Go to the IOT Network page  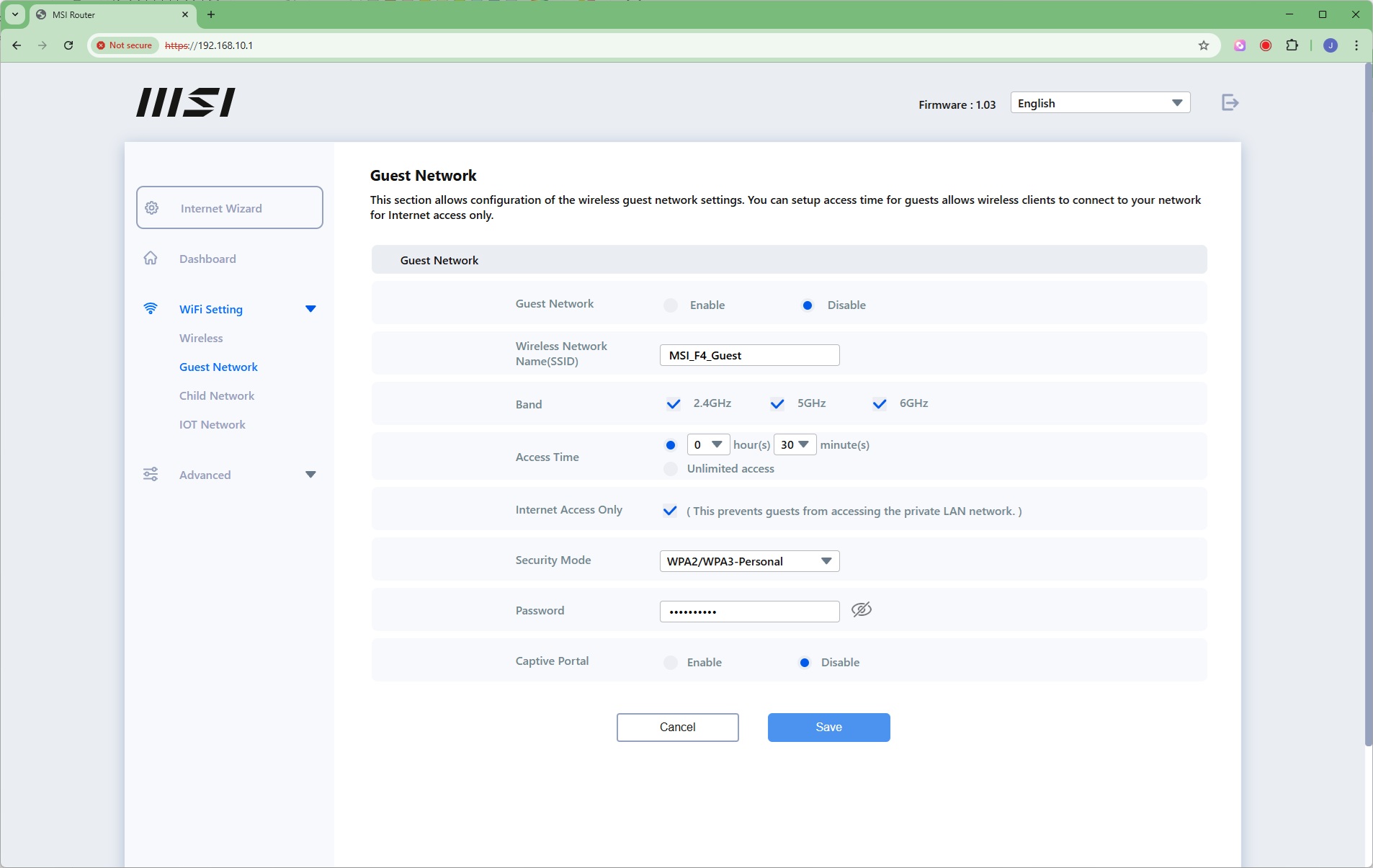point(213,424)
